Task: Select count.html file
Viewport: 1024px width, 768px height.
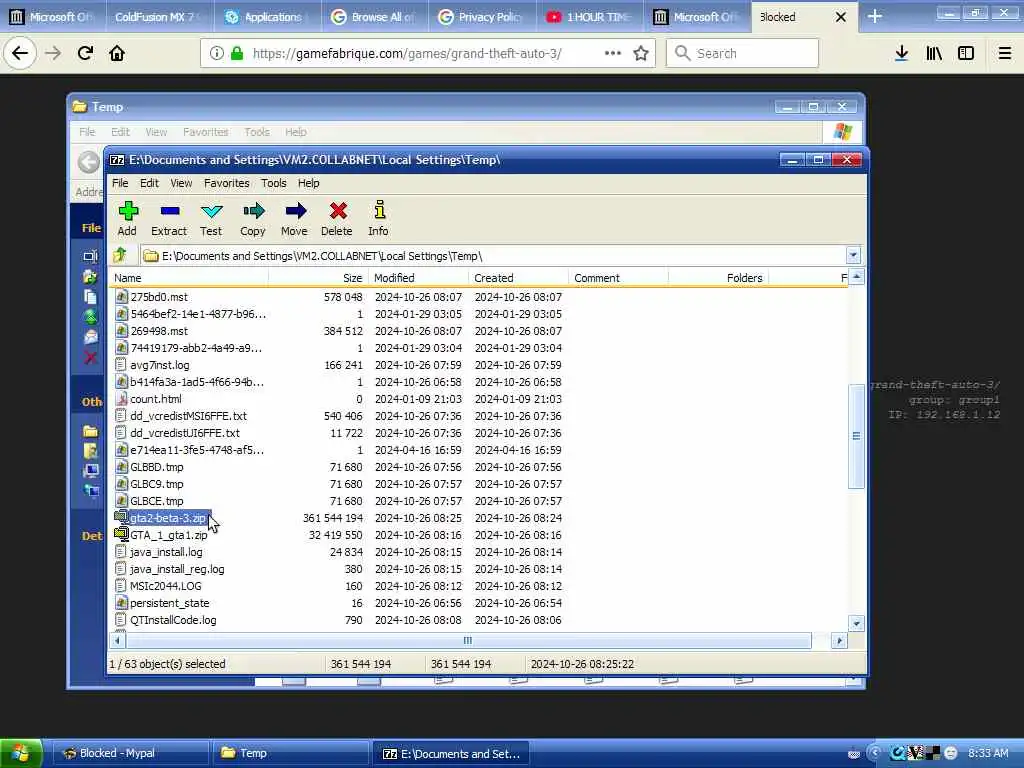Action: pyautogui.click(x=155, y=399)
